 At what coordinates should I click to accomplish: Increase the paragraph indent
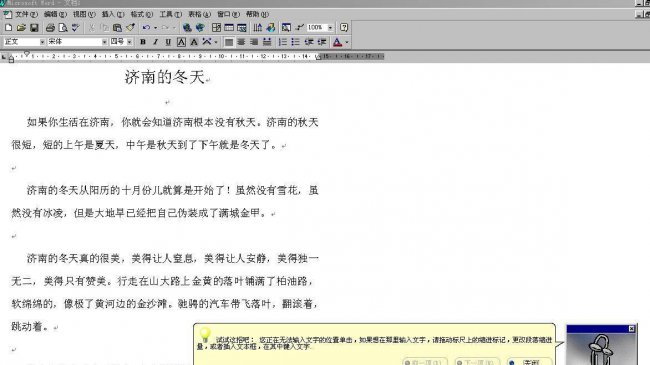(x=322, y=42)
